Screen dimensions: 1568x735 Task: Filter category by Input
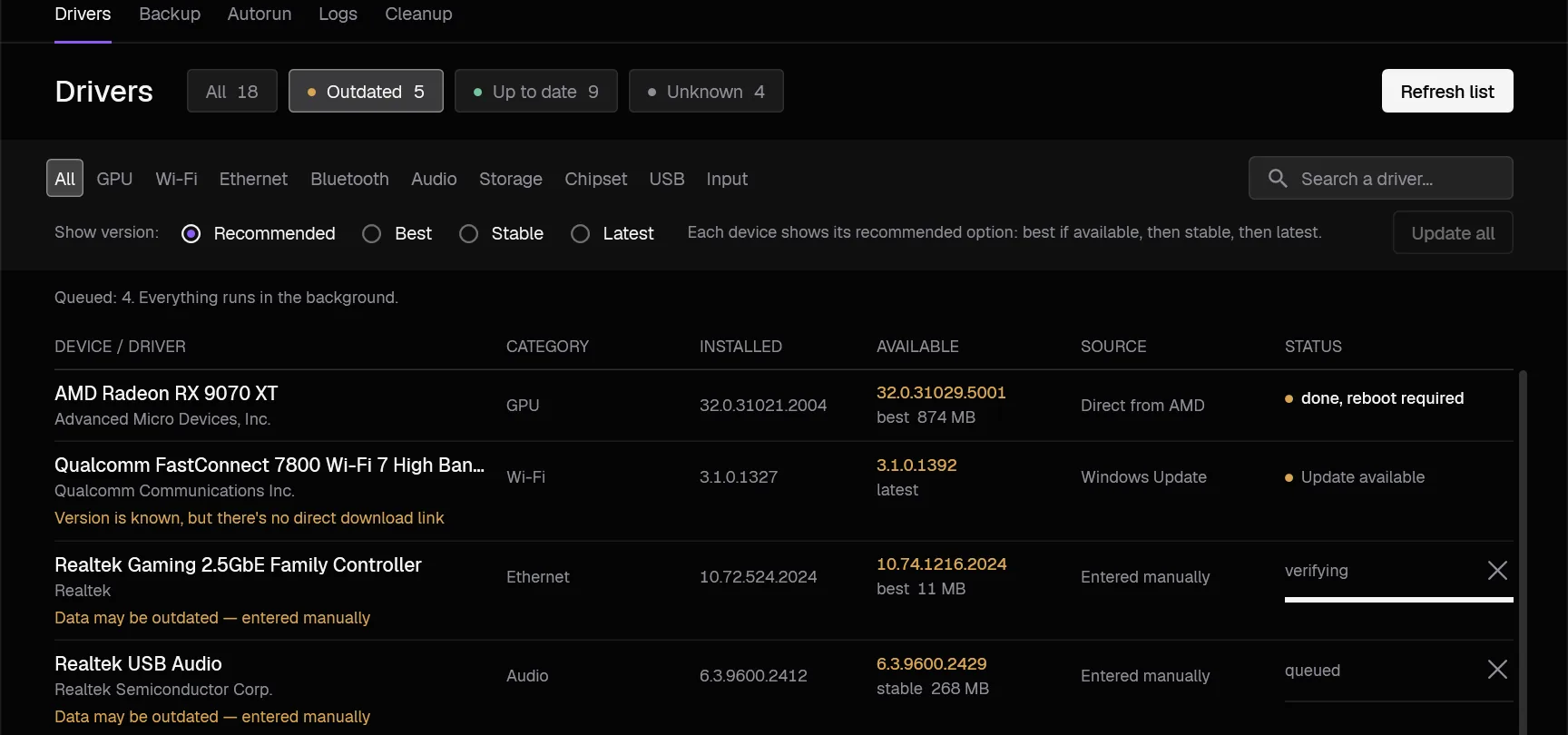tap(727, 179)
